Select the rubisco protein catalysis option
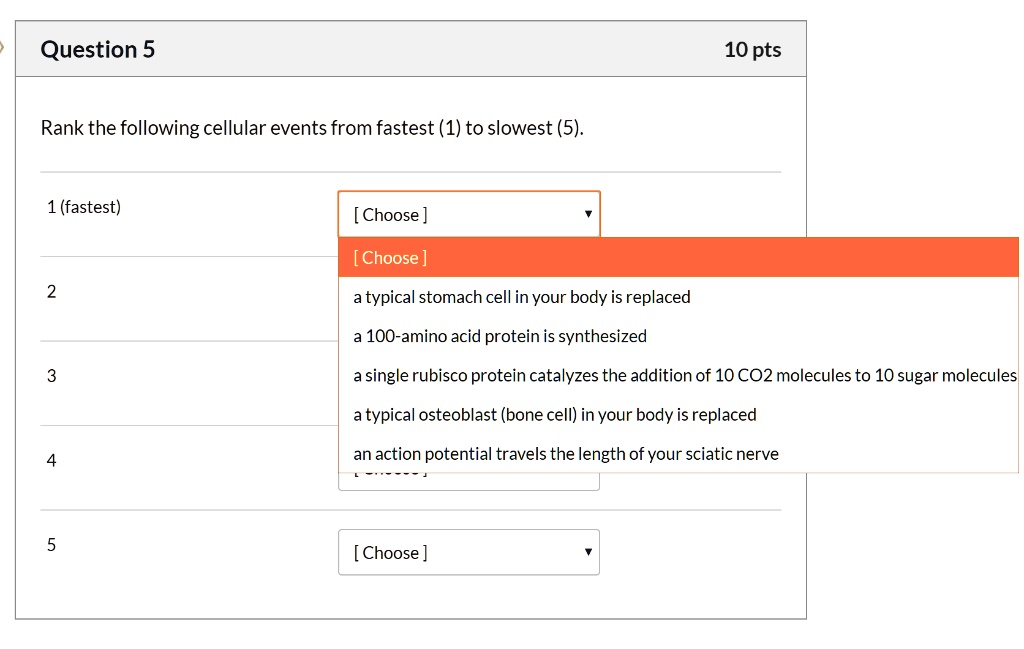Image resolution: width=1024 pixels, height=649 pixels. [685, 375]
